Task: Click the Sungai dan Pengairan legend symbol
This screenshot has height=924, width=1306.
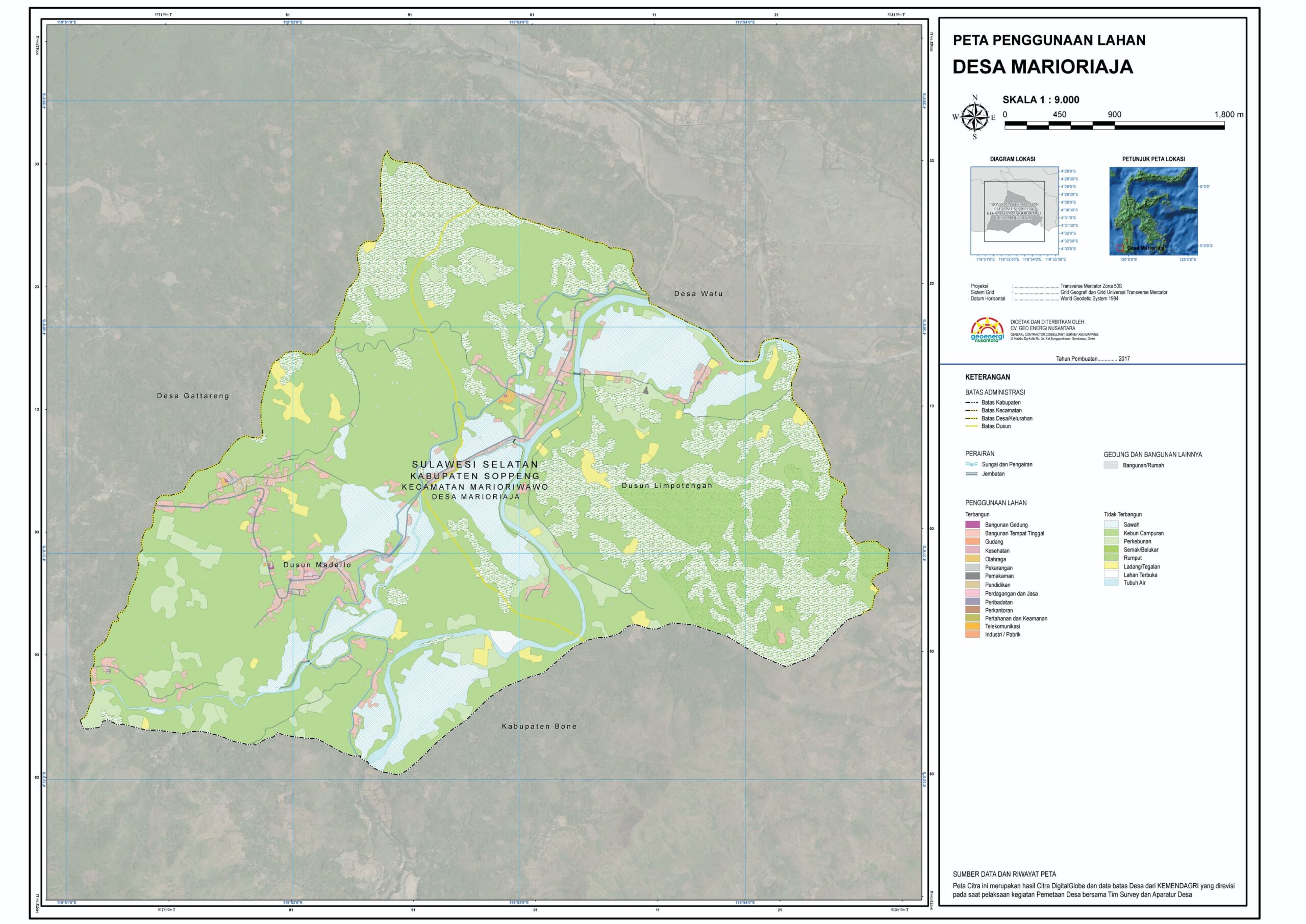Action: [x=971, y=464]
